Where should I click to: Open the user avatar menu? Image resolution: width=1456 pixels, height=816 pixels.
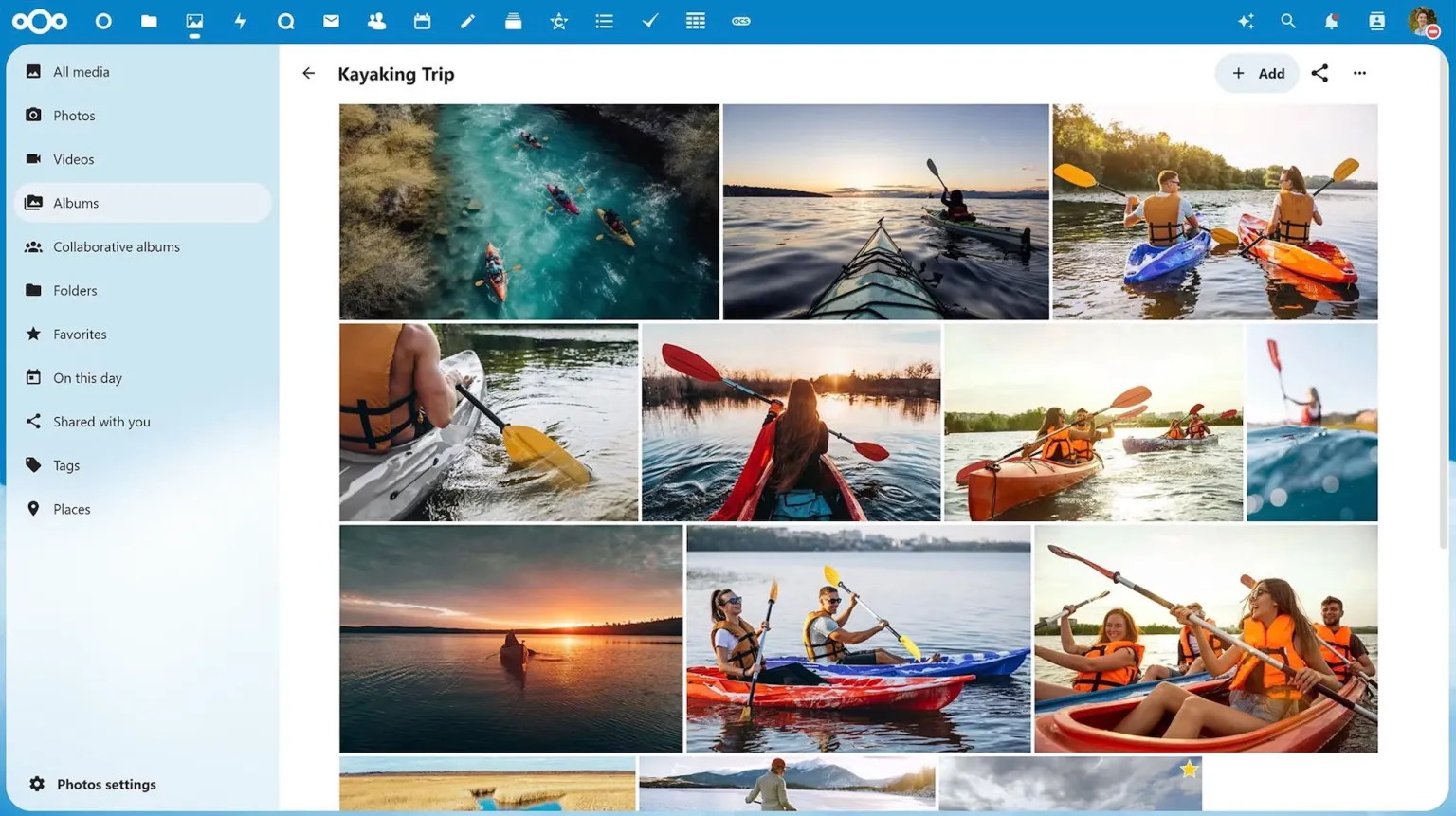coord(1422,21)
